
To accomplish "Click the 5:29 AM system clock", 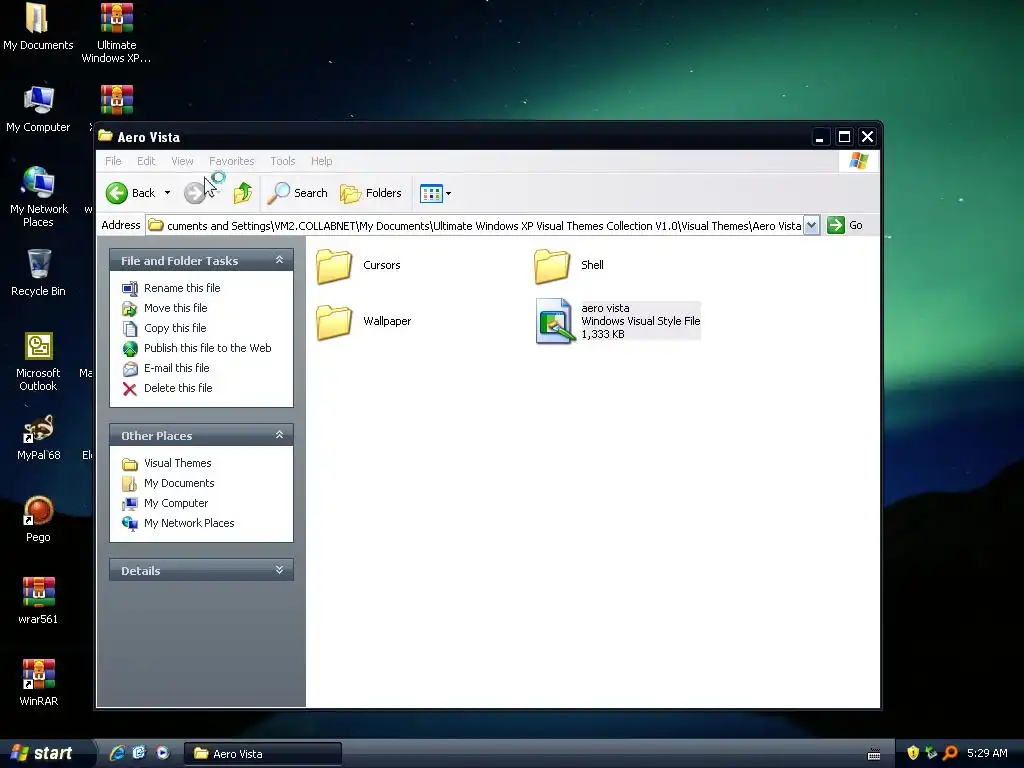I will pyautogui.click(x=987, y=753).
